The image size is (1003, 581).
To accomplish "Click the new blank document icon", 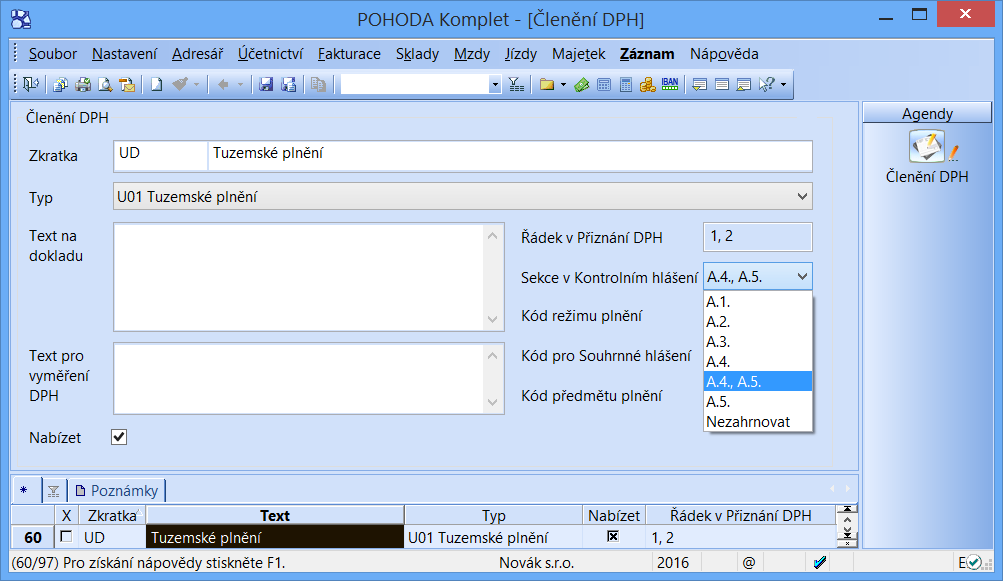I will point(157,85).
